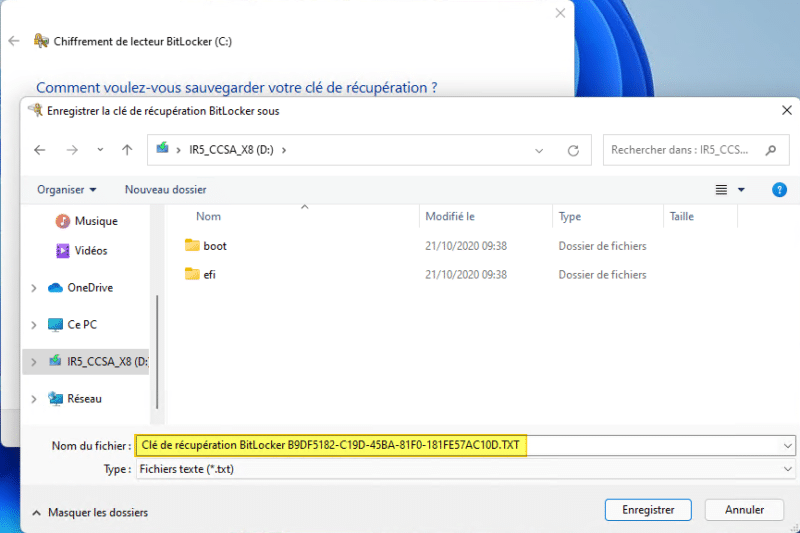
Task: Sort by the Type column header
Action: pyautogui.click(x=569, y=216)
